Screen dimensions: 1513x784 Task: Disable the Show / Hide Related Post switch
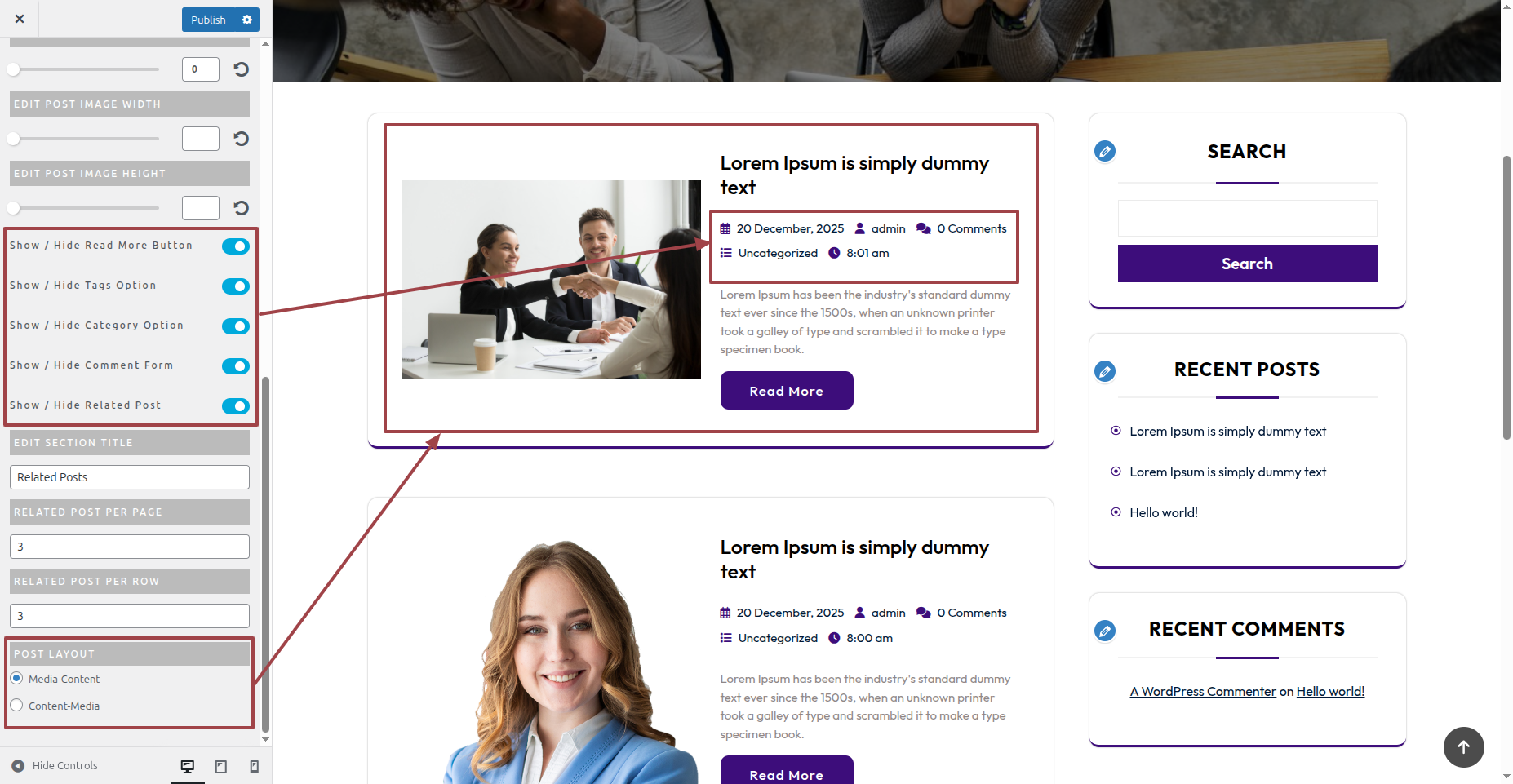click(236, 406)
